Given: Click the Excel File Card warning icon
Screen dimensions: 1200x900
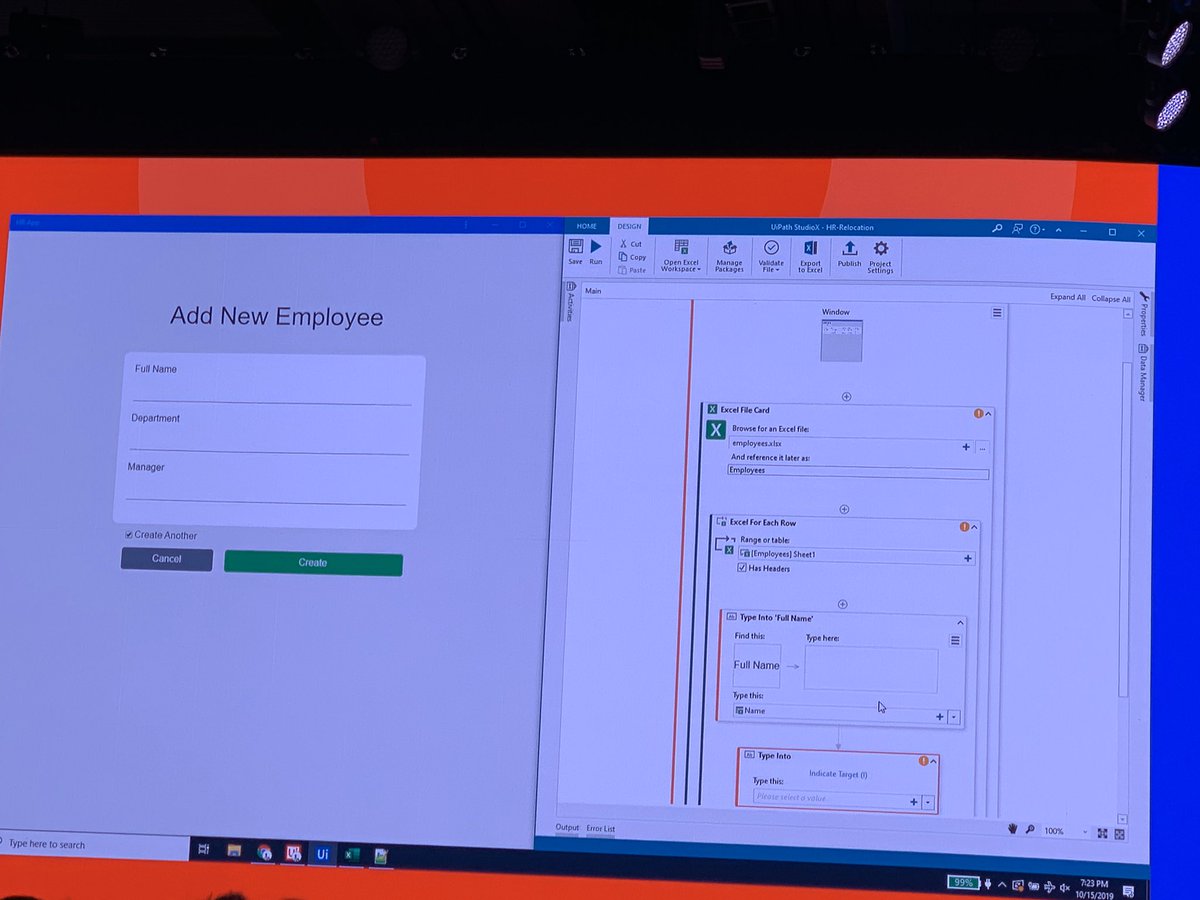Looking at the screenshot, I should 978,413.
